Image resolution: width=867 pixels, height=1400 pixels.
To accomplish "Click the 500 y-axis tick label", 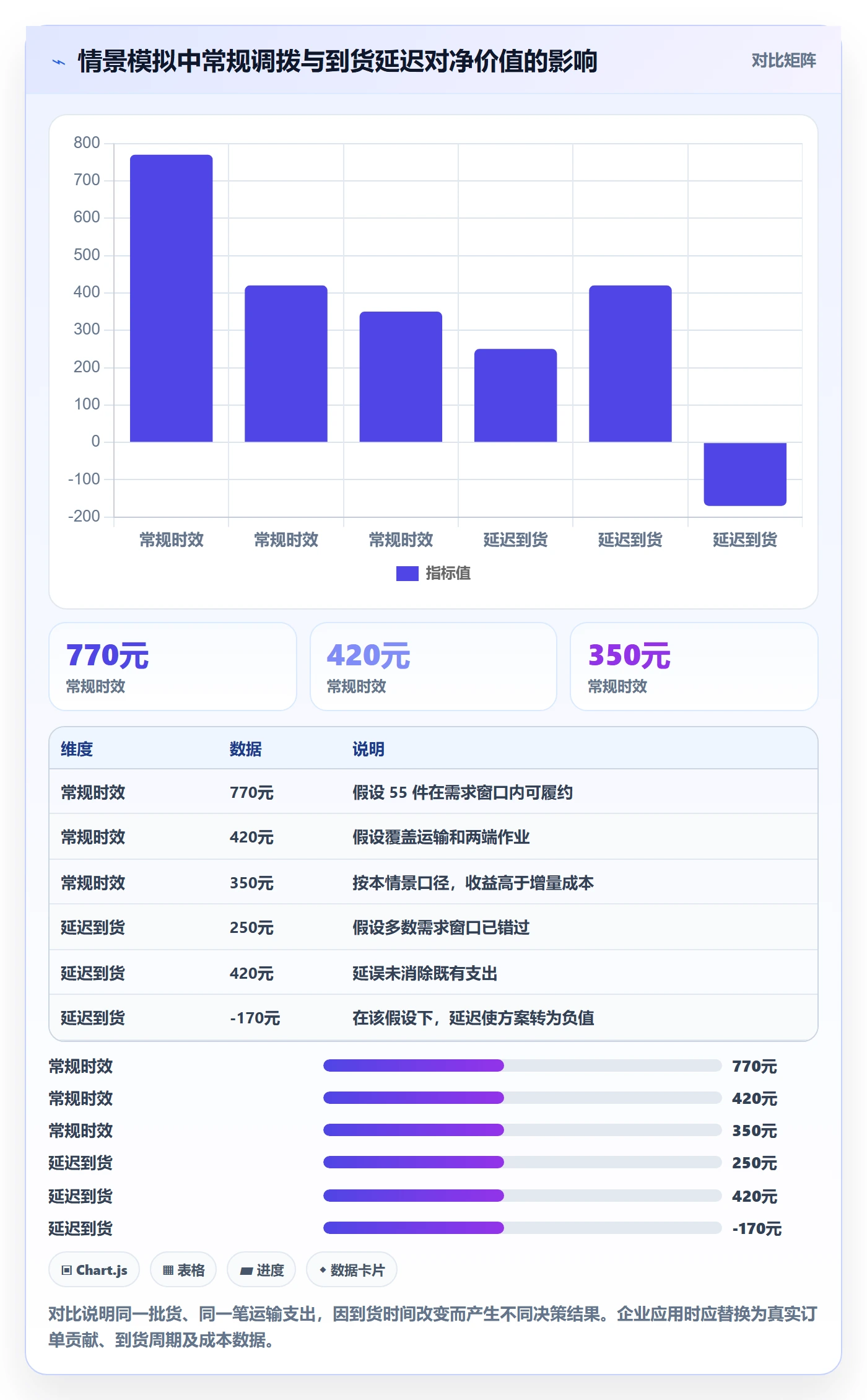I will [x=87, y=255].
